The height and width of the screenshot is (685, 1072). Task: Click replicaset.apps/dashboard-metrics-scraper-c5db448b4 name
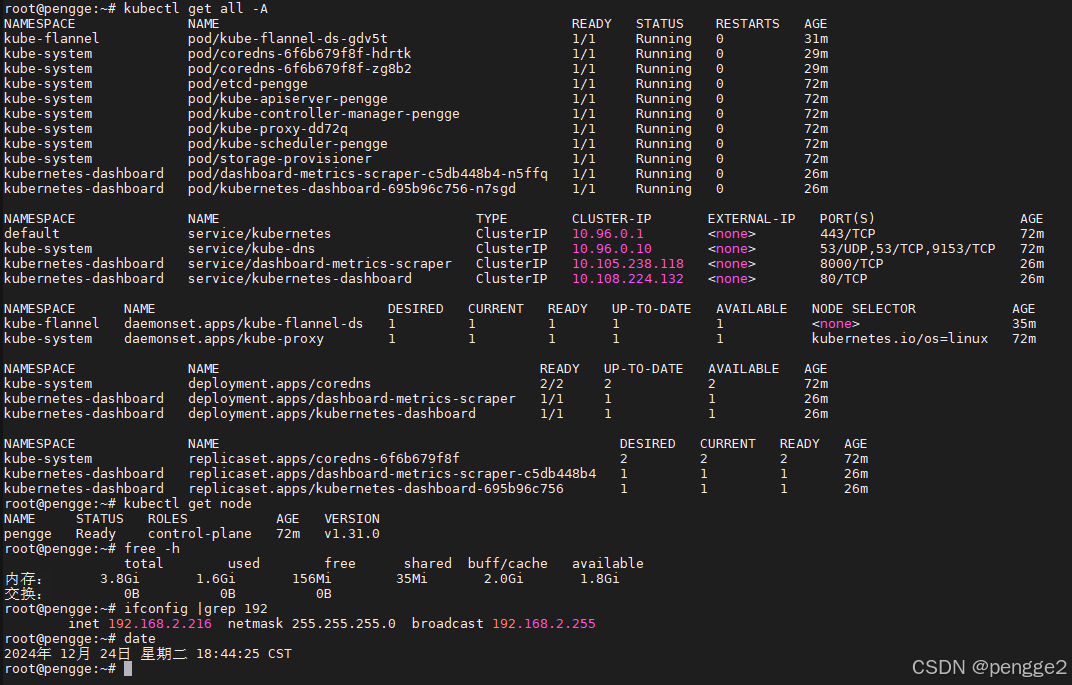point(392,474)
